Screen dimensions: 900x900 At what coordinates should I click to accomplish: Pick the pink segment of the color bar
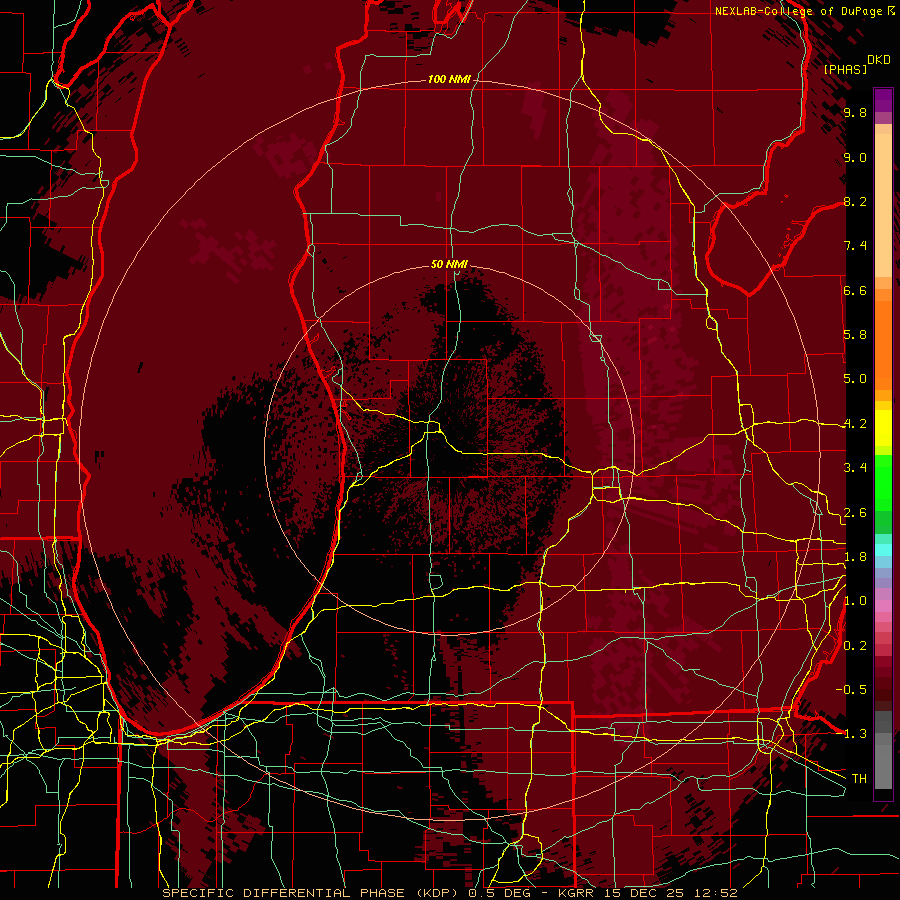coord(883,606)
